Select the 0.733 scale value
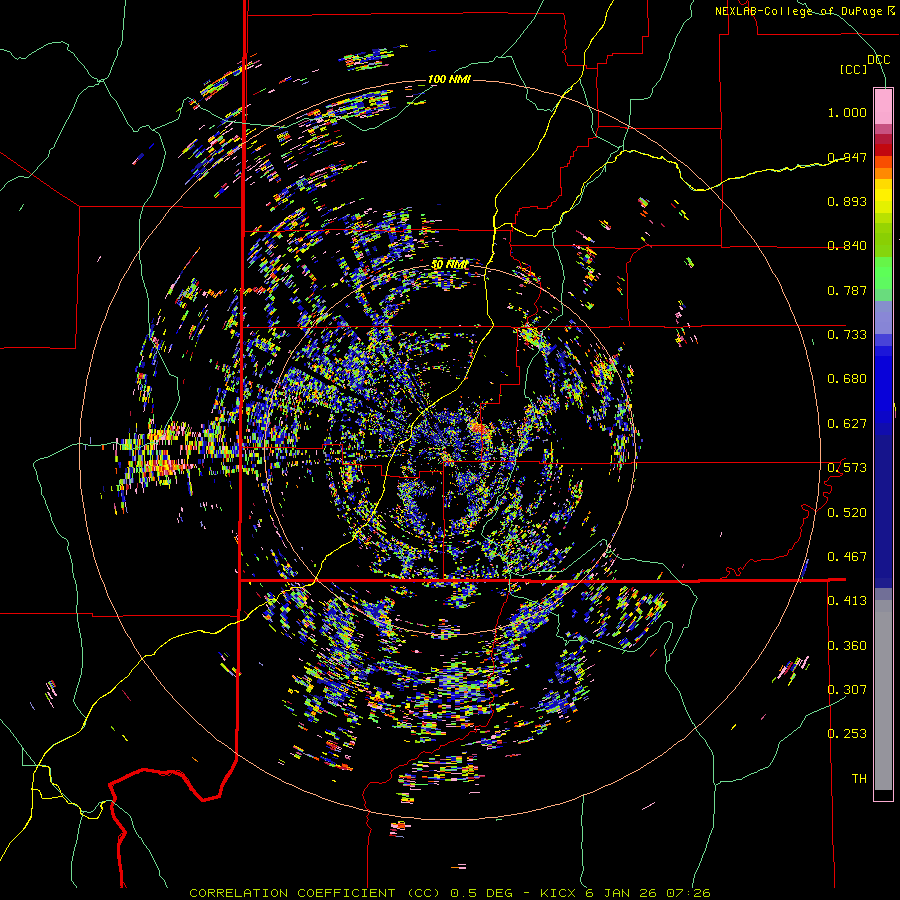900x900 pixels. click(847, 335)
